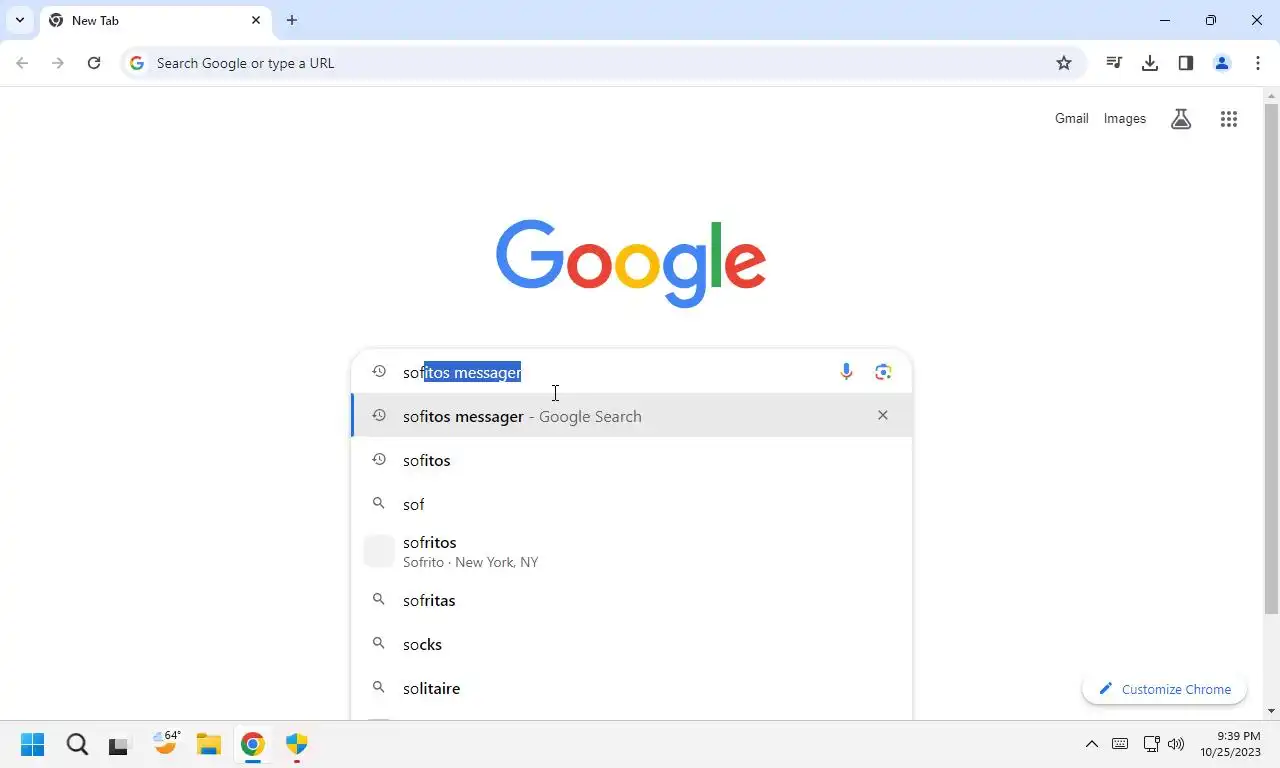This screenshot has height=768, width=1280.
Task: Open the Windows Start menu
Action: pyautogui.click(x=33, y=744)
